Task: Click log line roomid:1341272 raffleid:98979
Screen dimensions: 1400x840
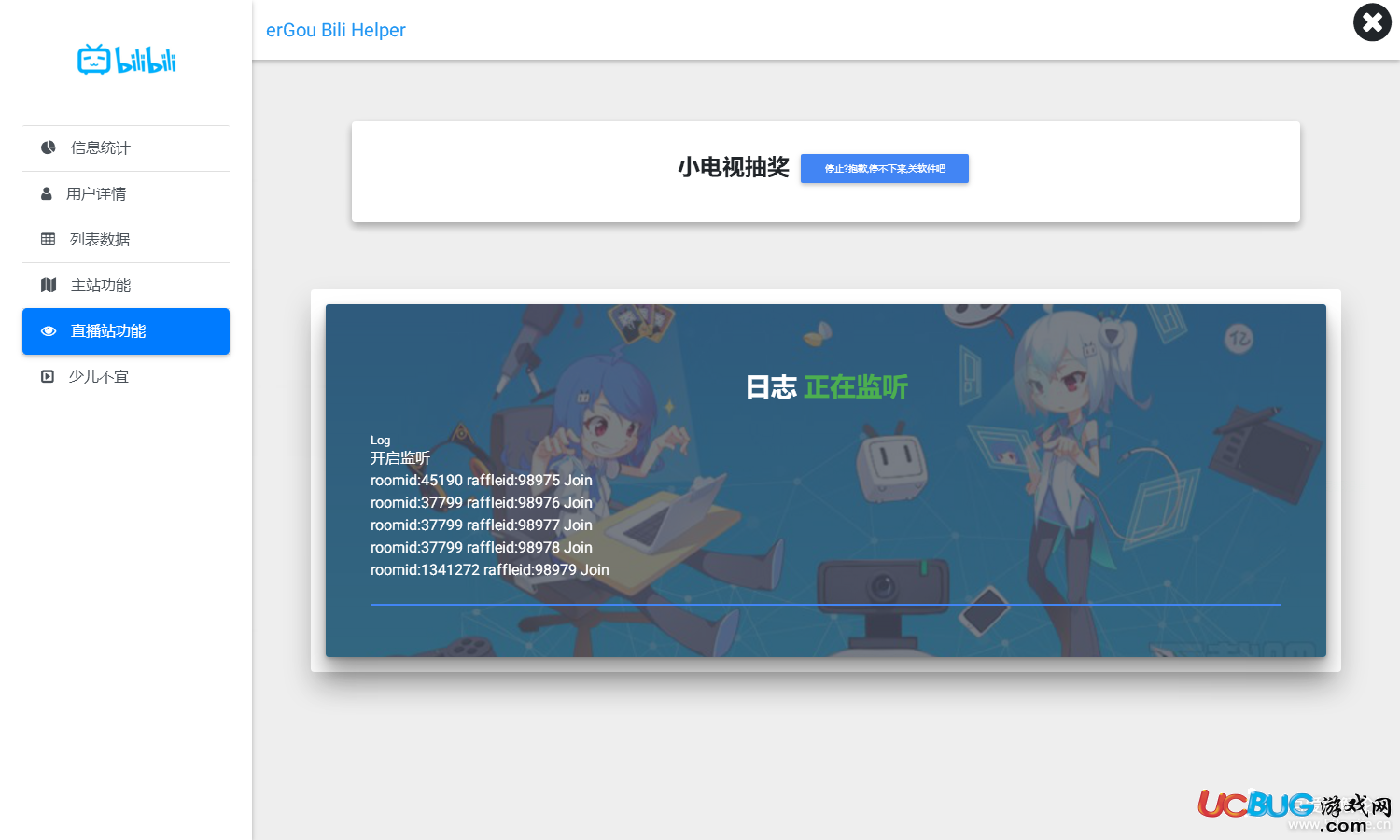Action: tap(490, 570)
